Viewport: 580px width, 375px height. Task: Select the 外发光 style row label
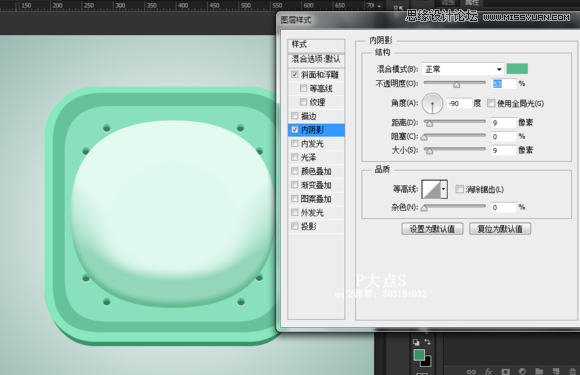pos(312,212)
